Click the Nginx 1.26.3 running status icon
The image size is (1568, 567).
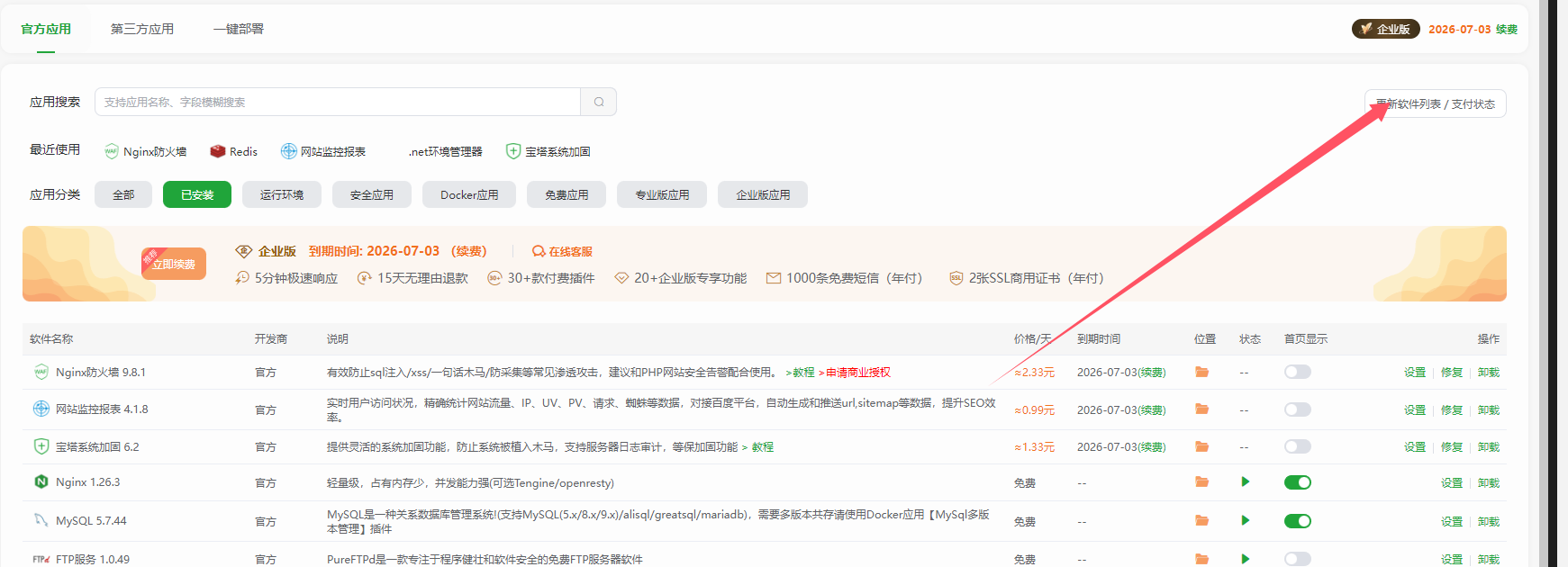(x=1246, y=481)
